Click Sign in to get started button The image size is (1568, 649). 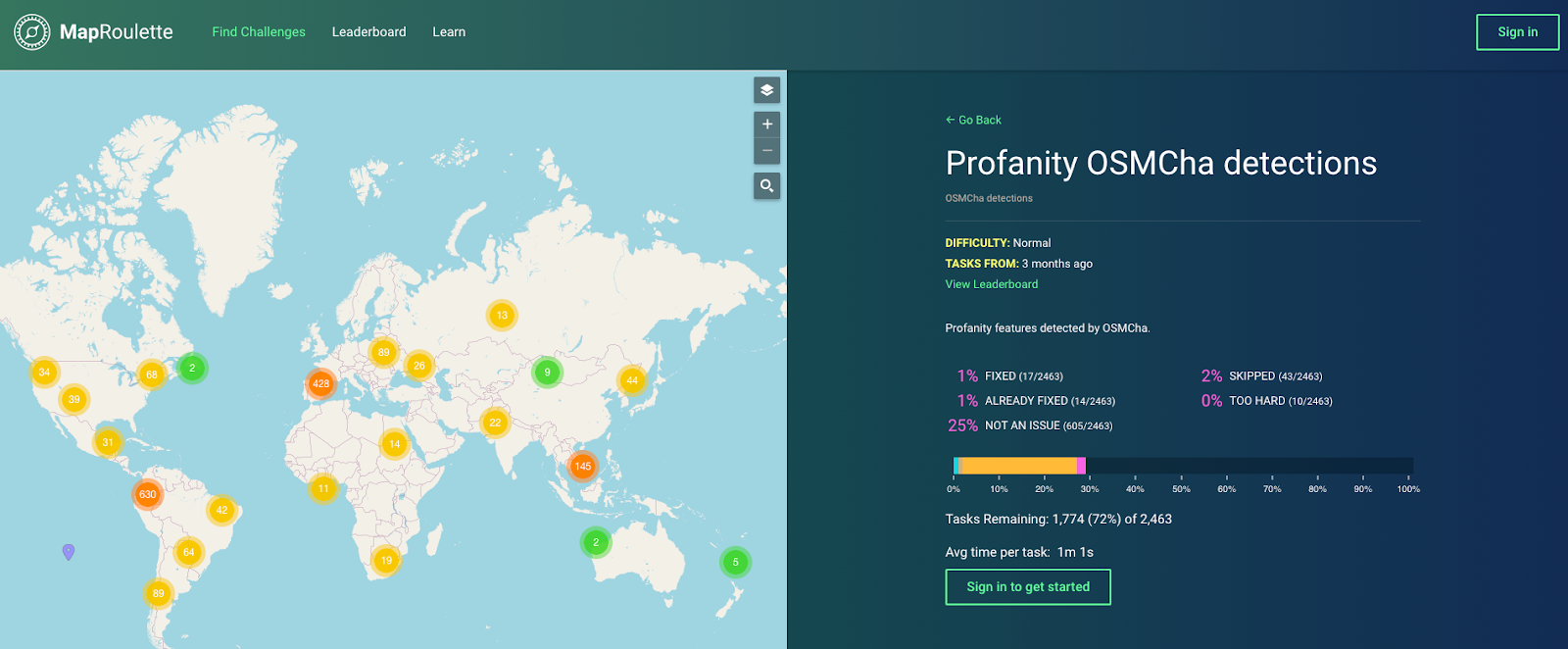click(1028, 587)
